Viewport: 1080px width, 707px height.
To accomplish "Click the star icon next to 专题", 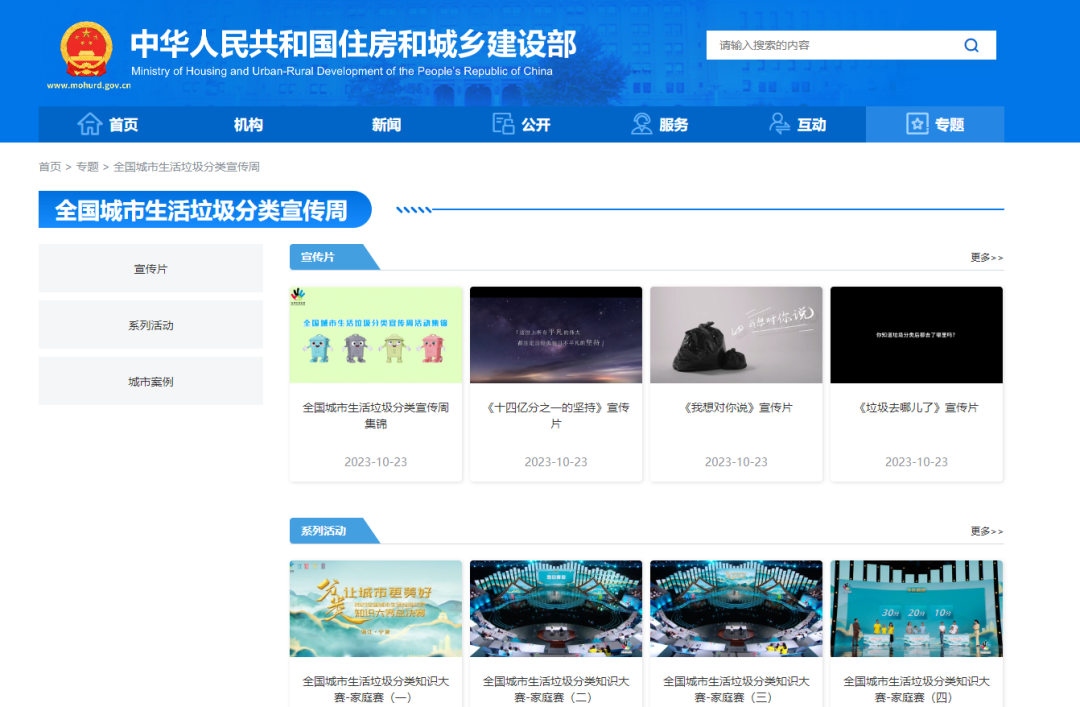I will pos(917,124).
